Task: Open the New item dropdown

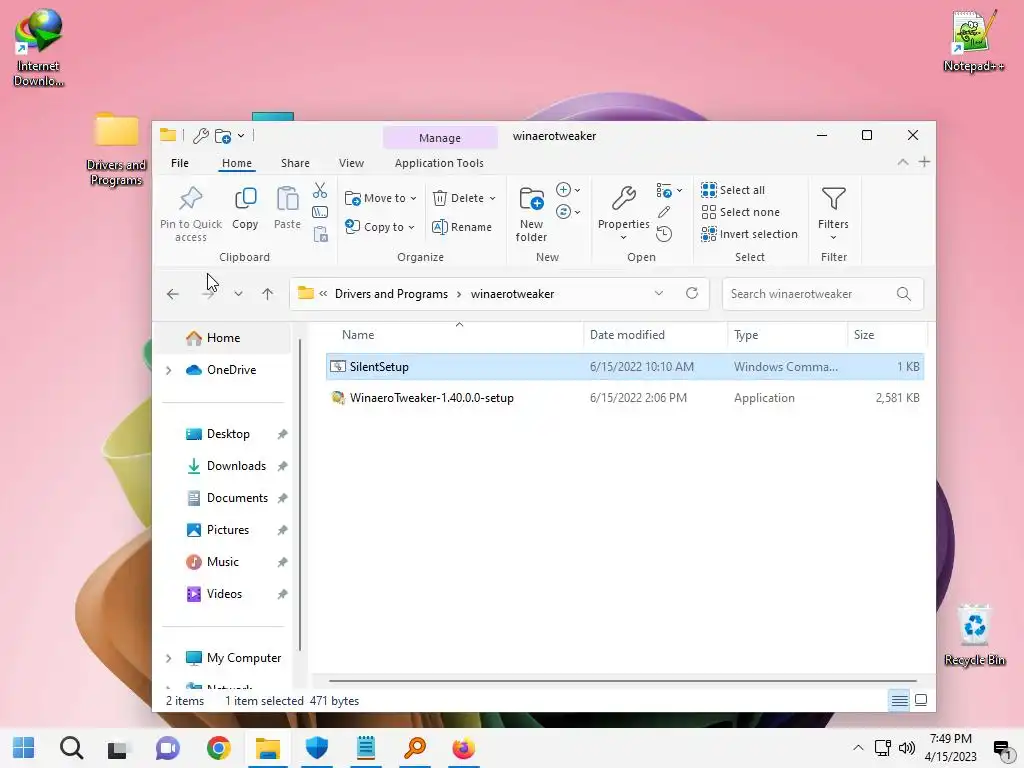Action: pos(568,190)
